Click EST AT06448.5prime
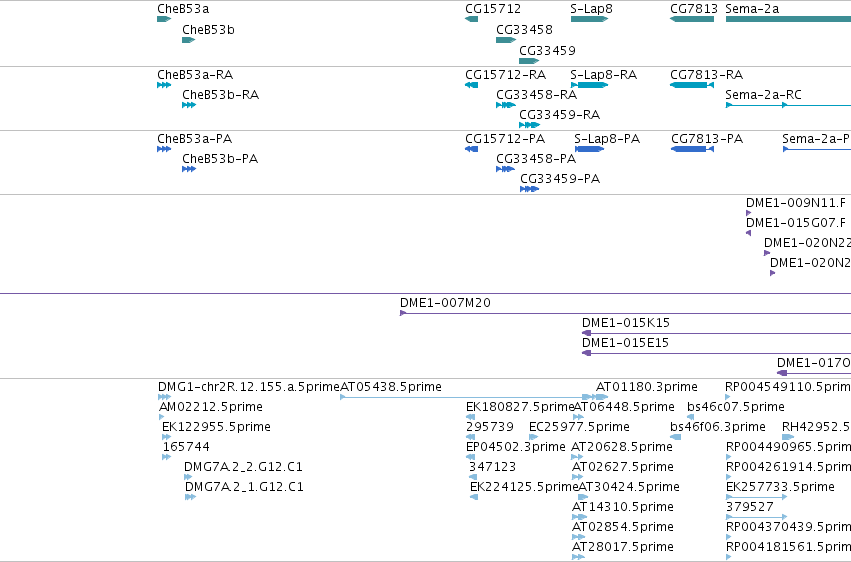 point(624,407)
